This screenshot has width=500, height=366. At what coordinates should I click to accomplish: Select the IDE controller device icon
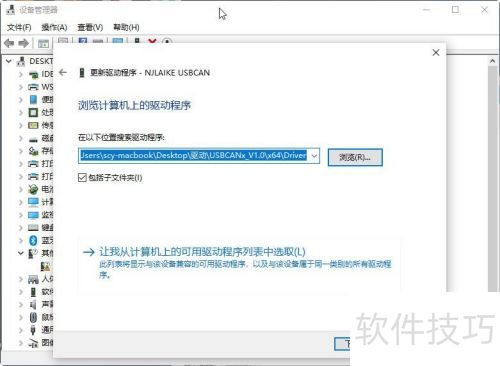click(x=33, y=74)
